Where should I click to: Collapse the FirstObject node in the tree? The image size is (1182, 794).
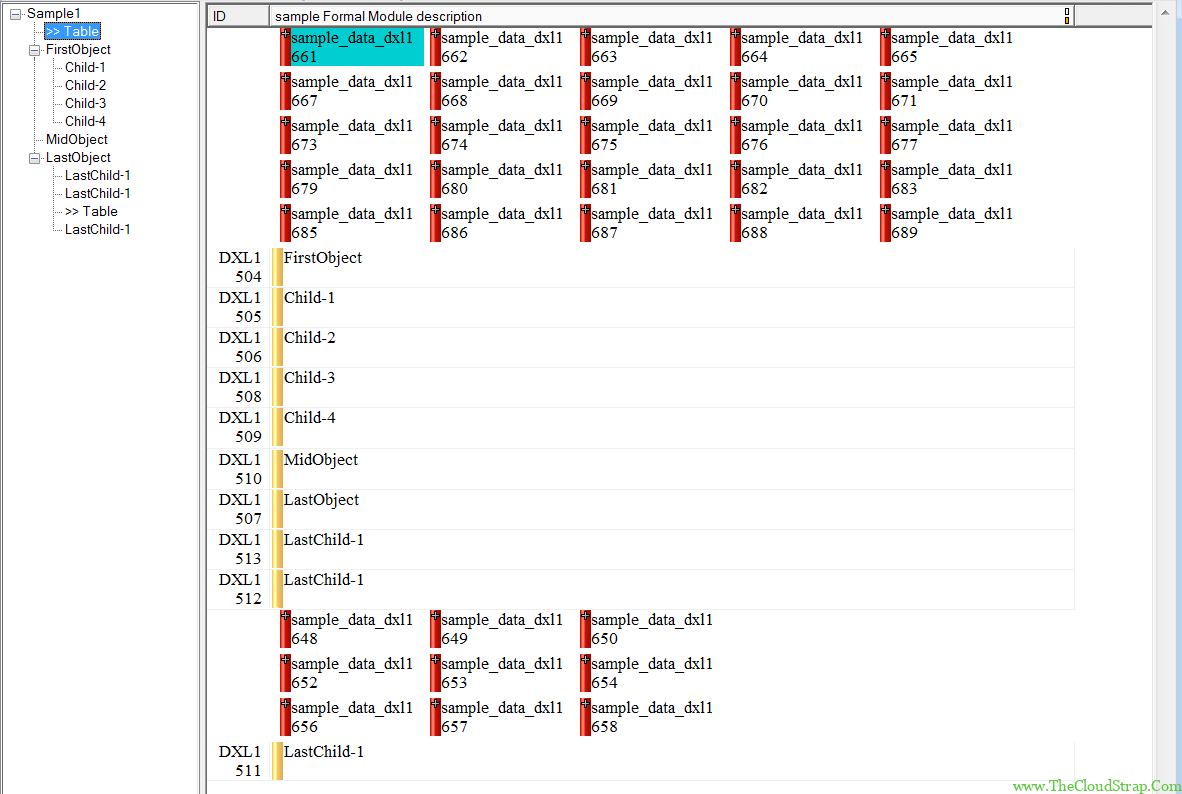35,50
